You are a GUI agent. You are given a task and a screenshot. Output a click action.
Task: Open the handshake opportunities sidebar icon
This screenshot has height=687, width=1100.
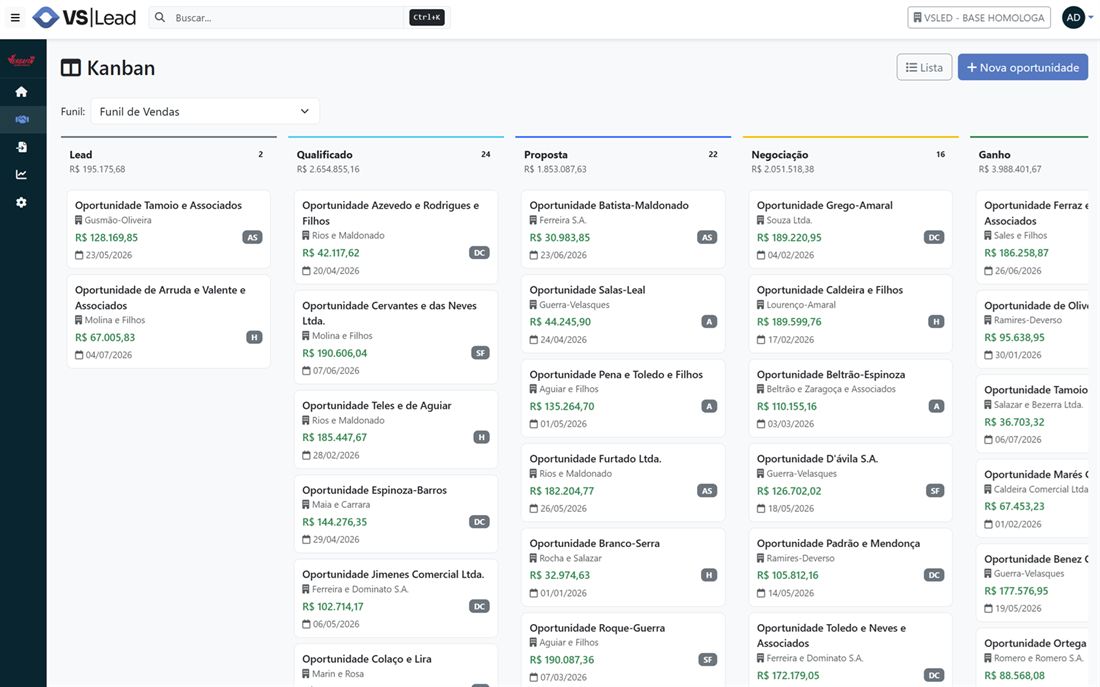point(22,119)
